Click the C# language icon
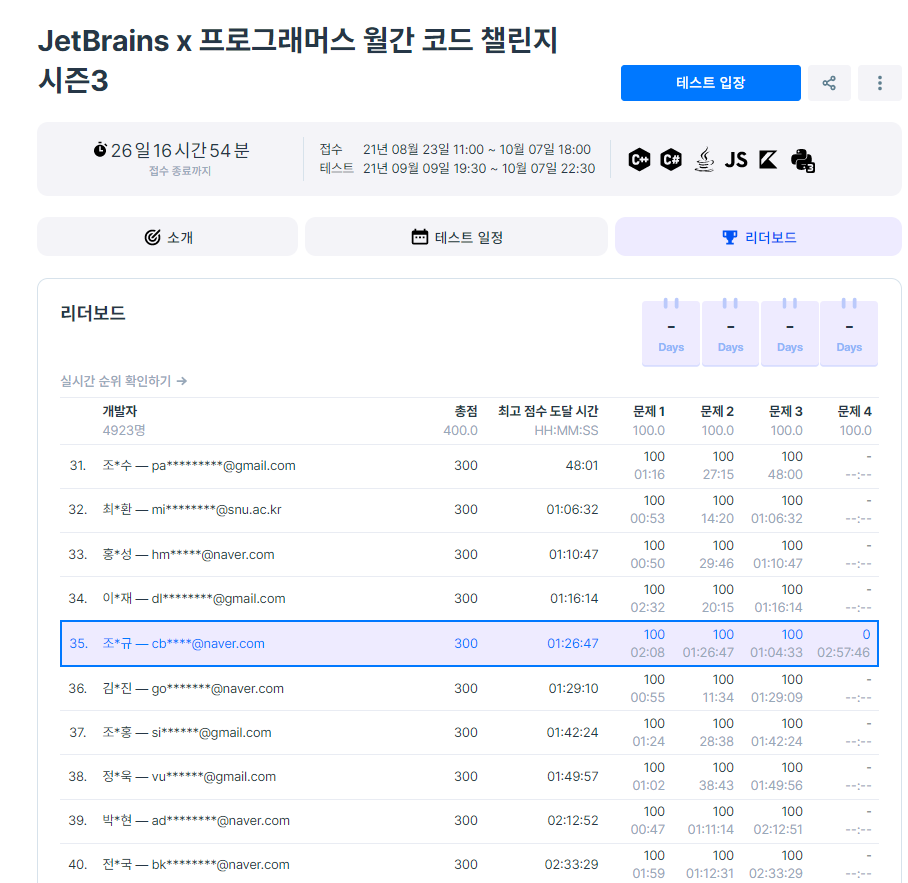The image size is (908, 883). click(671, 159)
